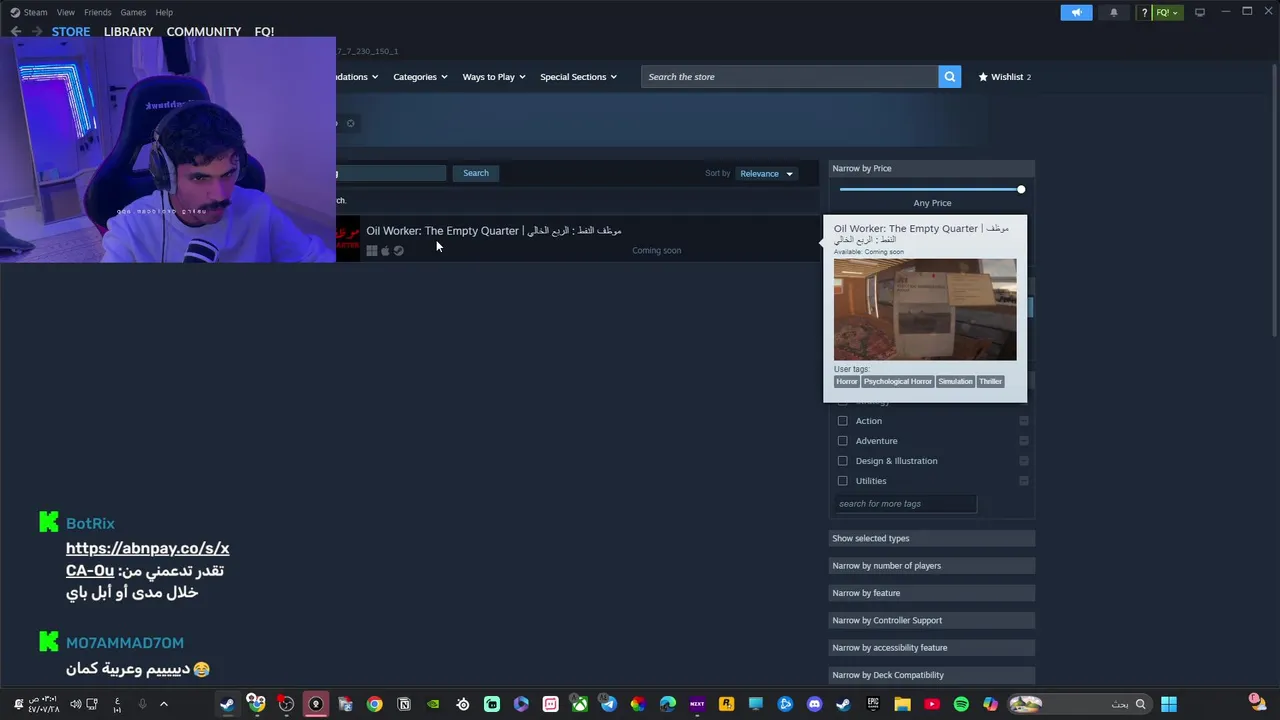Open Microsoft Copilot from the taskbar

tap(990, 704)
